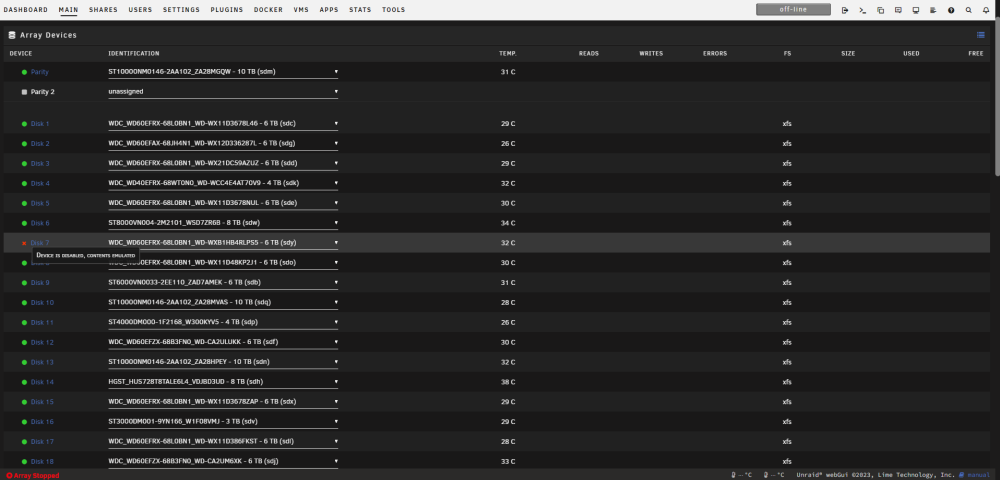Open the Disk 14 HGST 8 TB dropdown
The width and height of the screenshot is (1000, 480).
(223, 382)
